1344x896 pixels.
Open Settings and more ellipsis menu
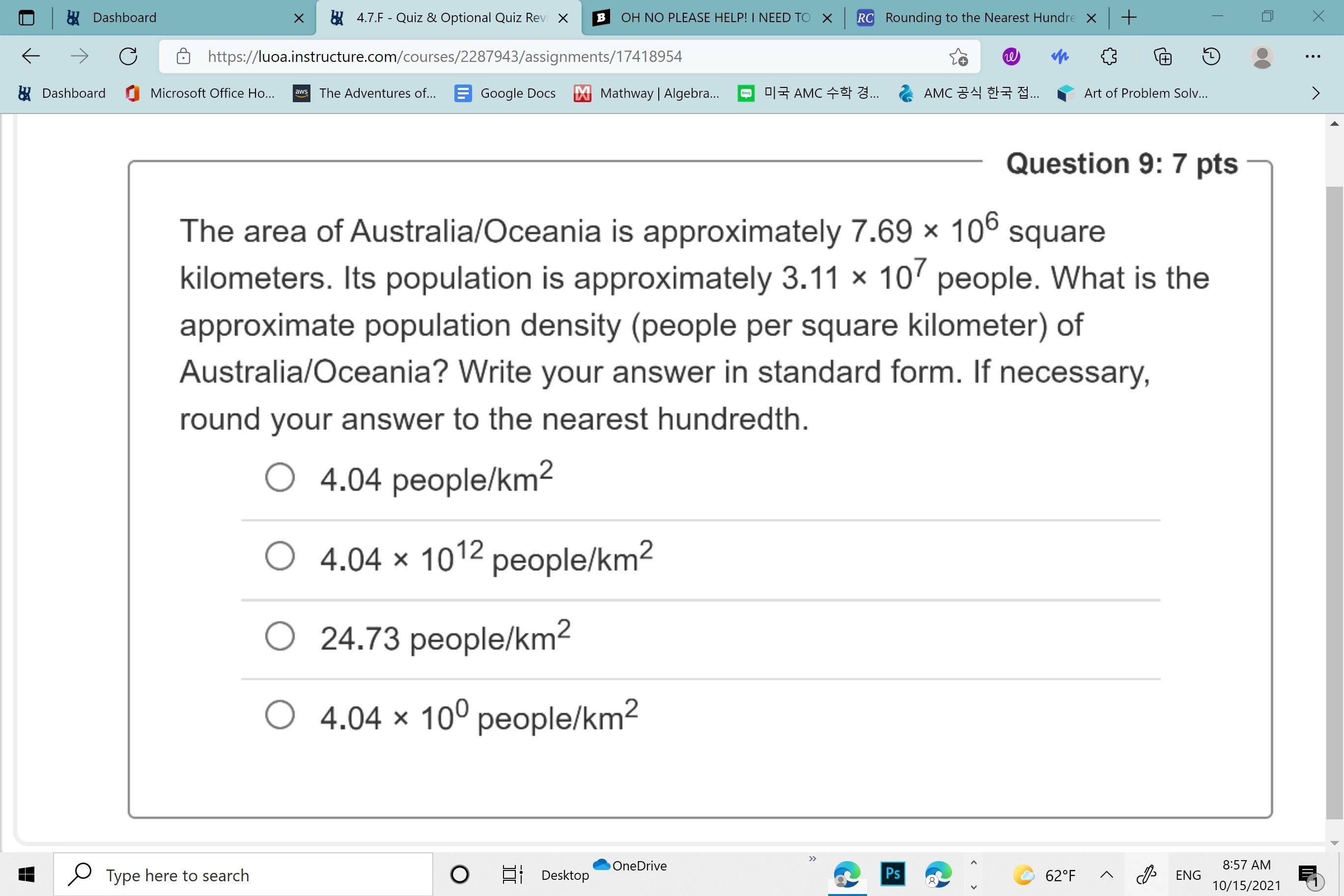pos(1313,56)
